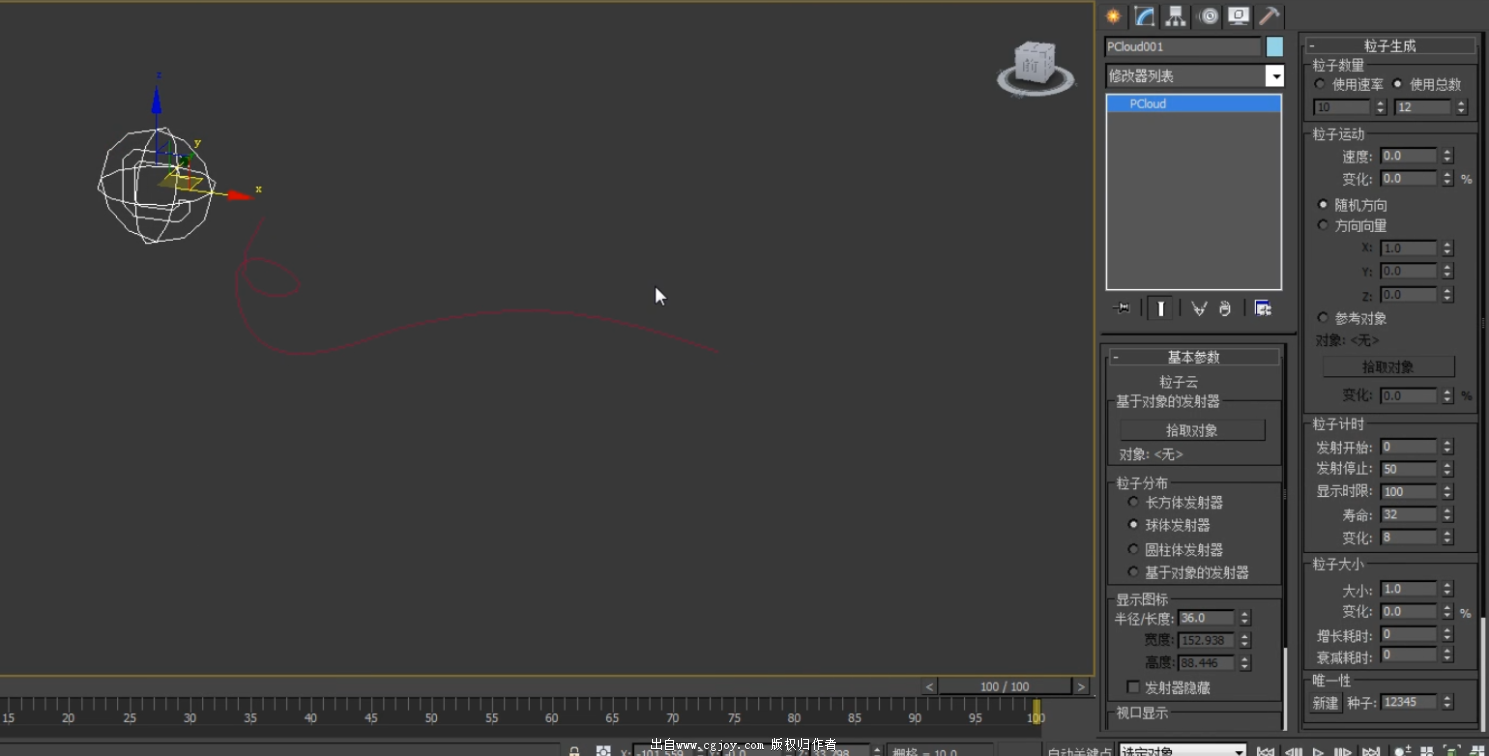Choose 长方体发射器 emitter option
The width and height of the screenshot is (1489, 756).
click(x=1133, y=502)
